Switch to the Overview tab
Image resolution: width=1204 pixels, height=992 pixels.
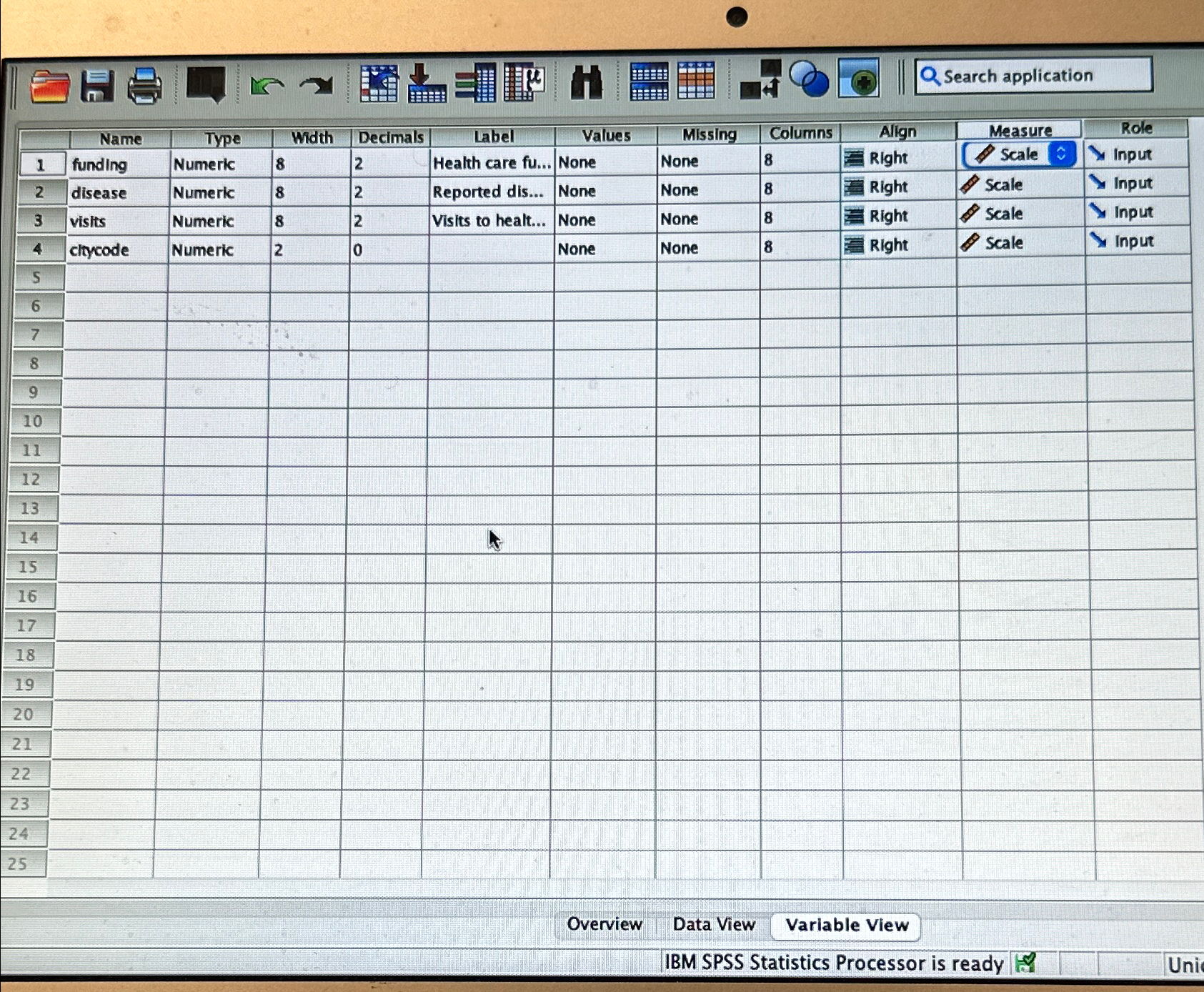(605, 924)
